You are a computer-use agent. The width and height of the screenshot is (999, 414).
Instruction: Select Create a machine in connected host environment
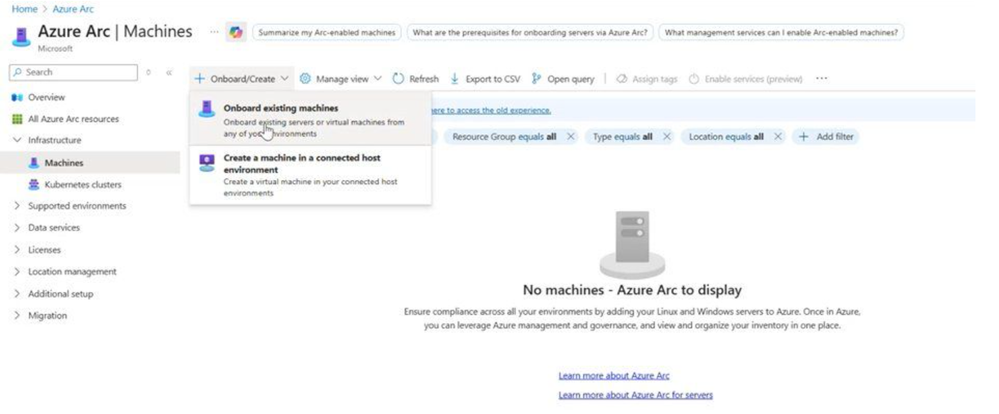pos(310,175)
